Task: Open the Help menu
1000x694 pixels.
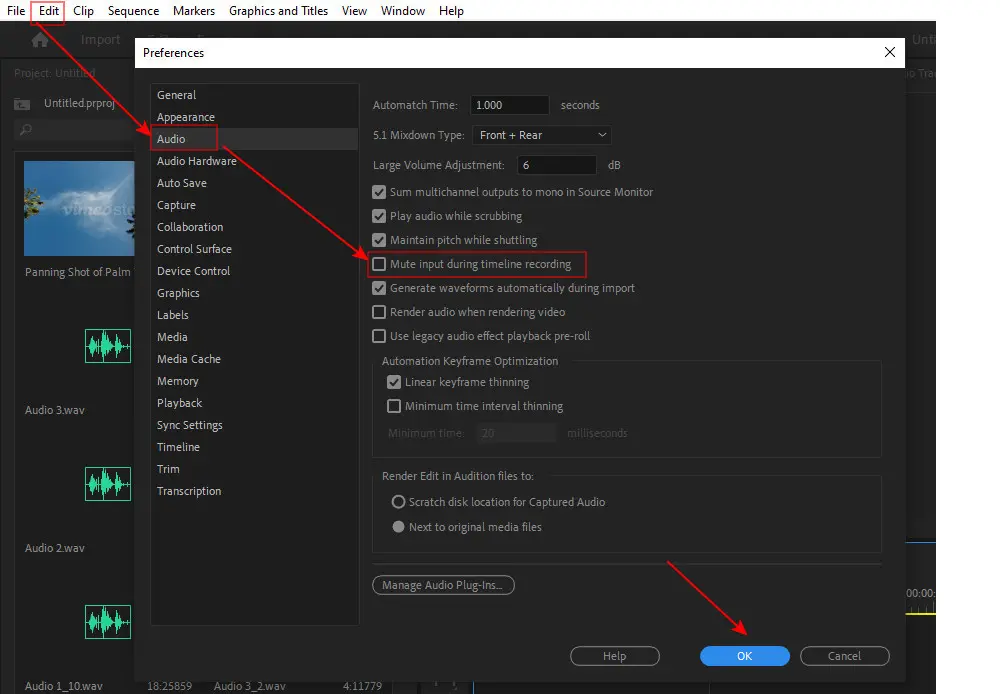Action: (451, 11)
